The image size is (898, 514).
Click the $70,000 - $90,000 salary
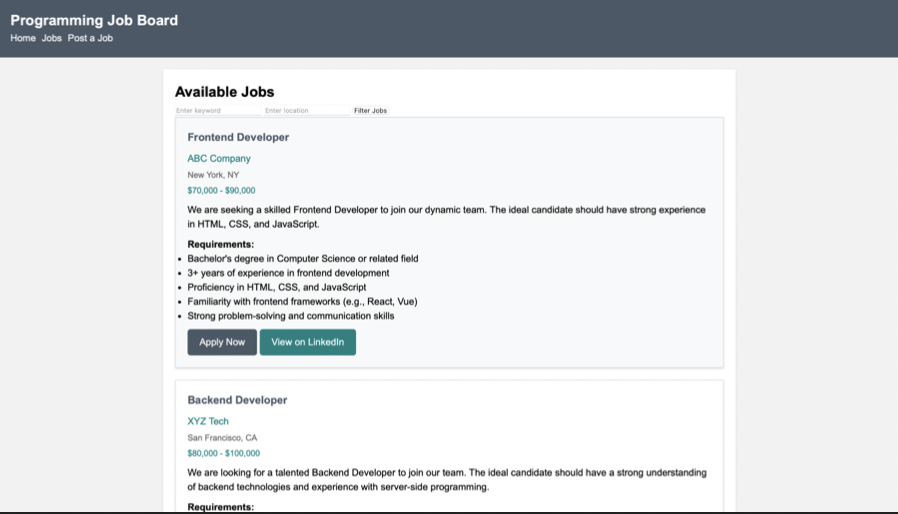pyautogui.click(x=221, y=190)
